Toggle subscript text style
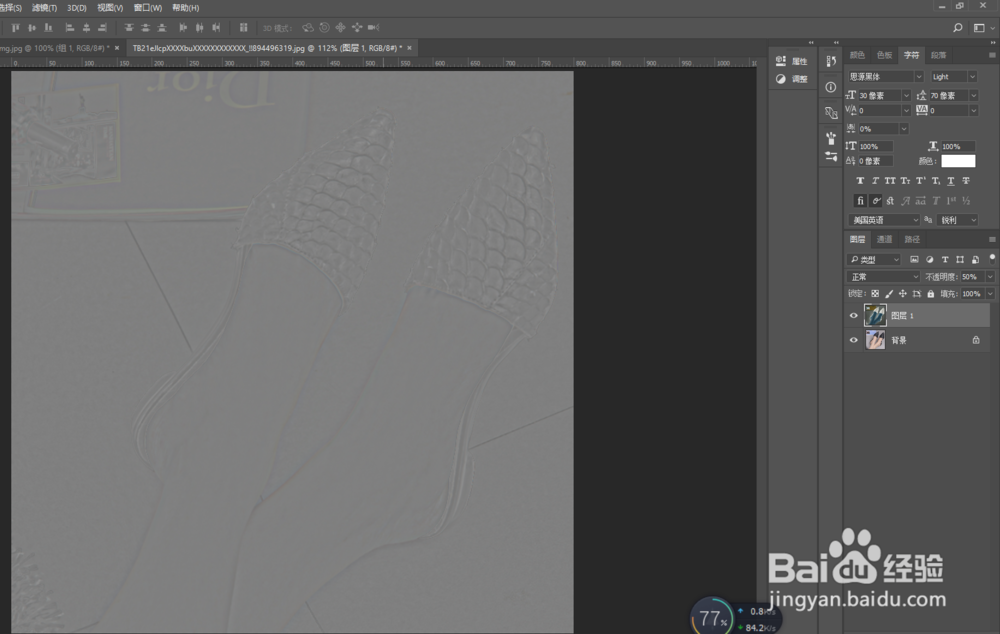The height and width of the screenshot is (634, 1000). click(936, 181)
